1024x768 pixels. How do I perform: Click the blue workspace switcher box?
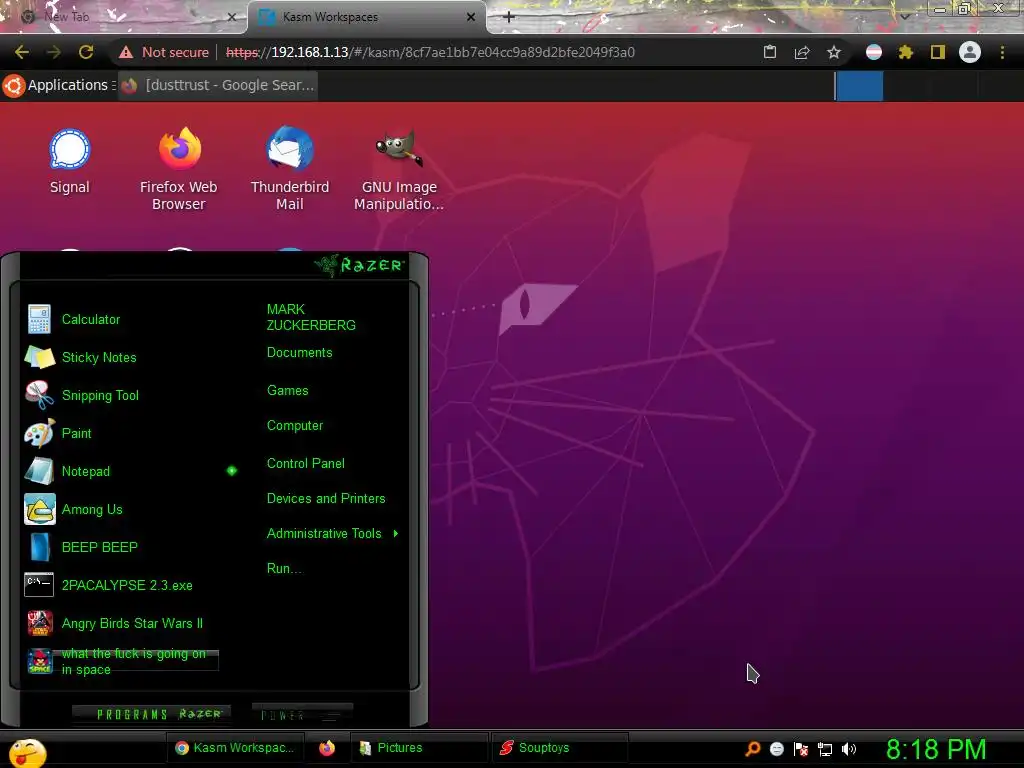point(859,86)
